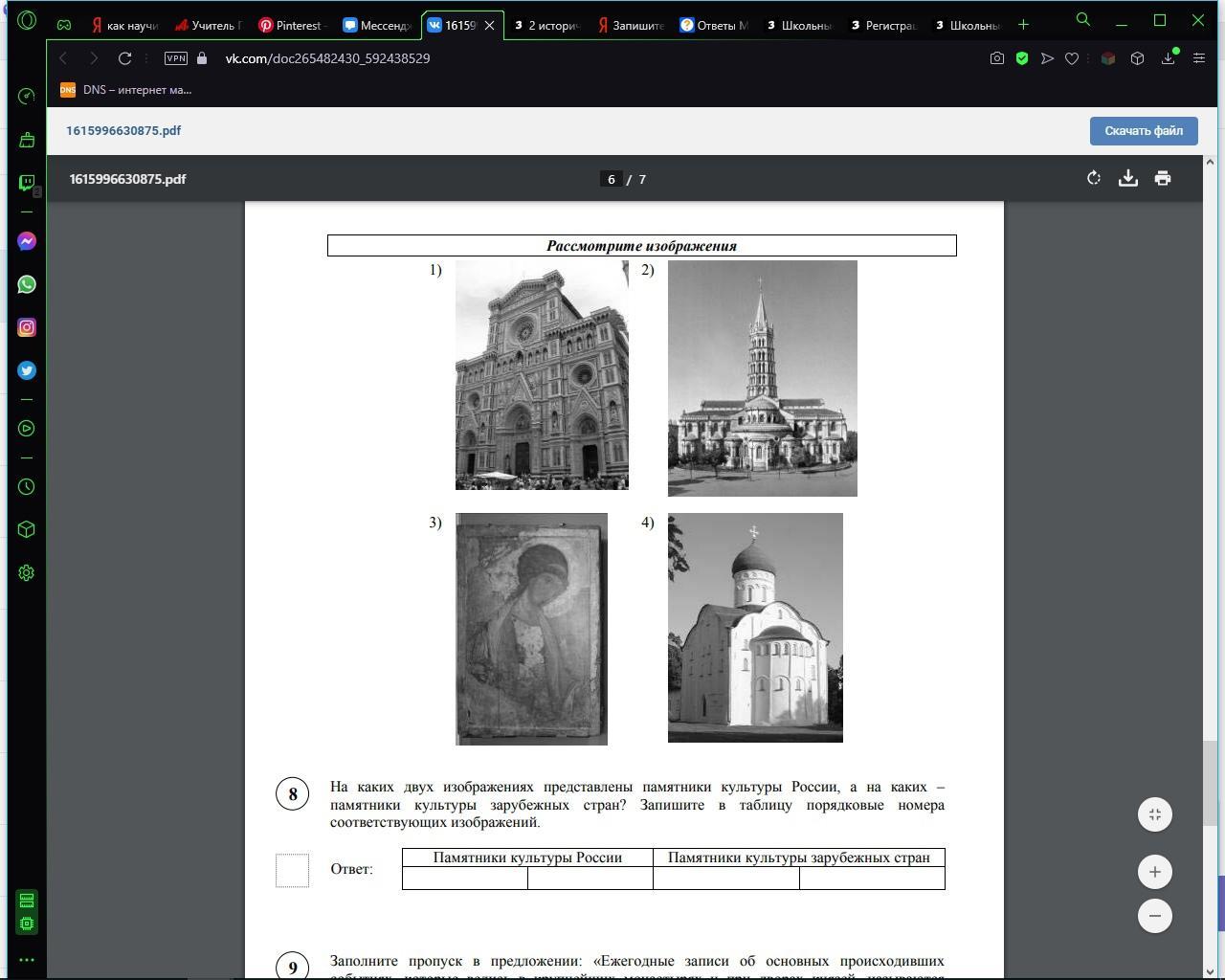Click first empty cell under Памятники культуры России
The height and width of the screenshot is (980, 1225).
tap(465, 878)
